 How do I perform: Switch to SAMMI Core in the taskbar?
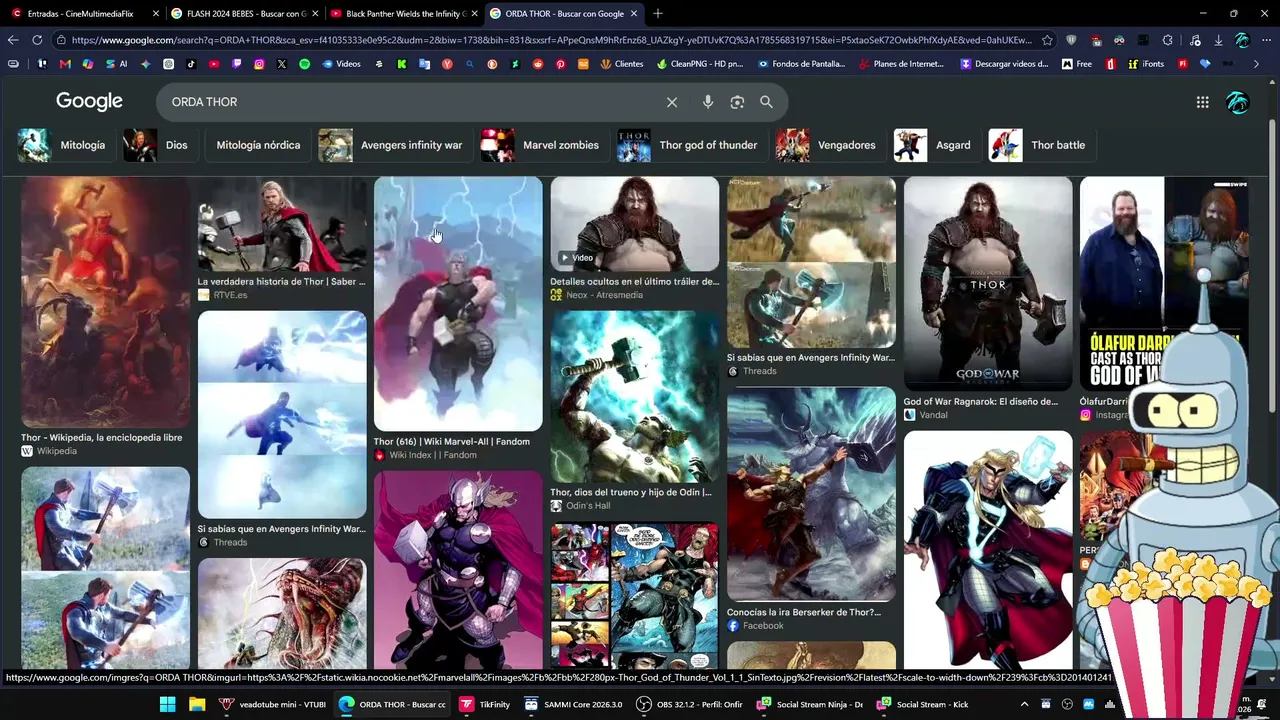[574, 704]
